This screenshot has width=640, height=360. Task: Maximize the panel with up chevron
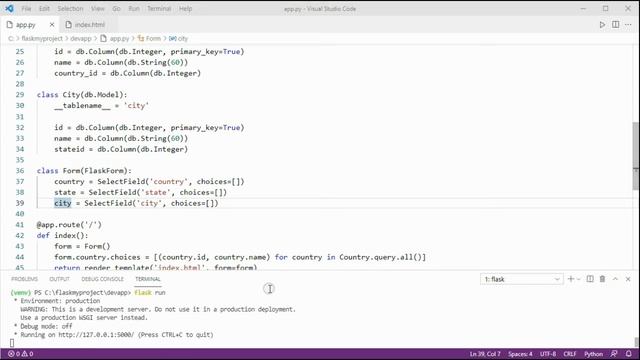point(615,279)
